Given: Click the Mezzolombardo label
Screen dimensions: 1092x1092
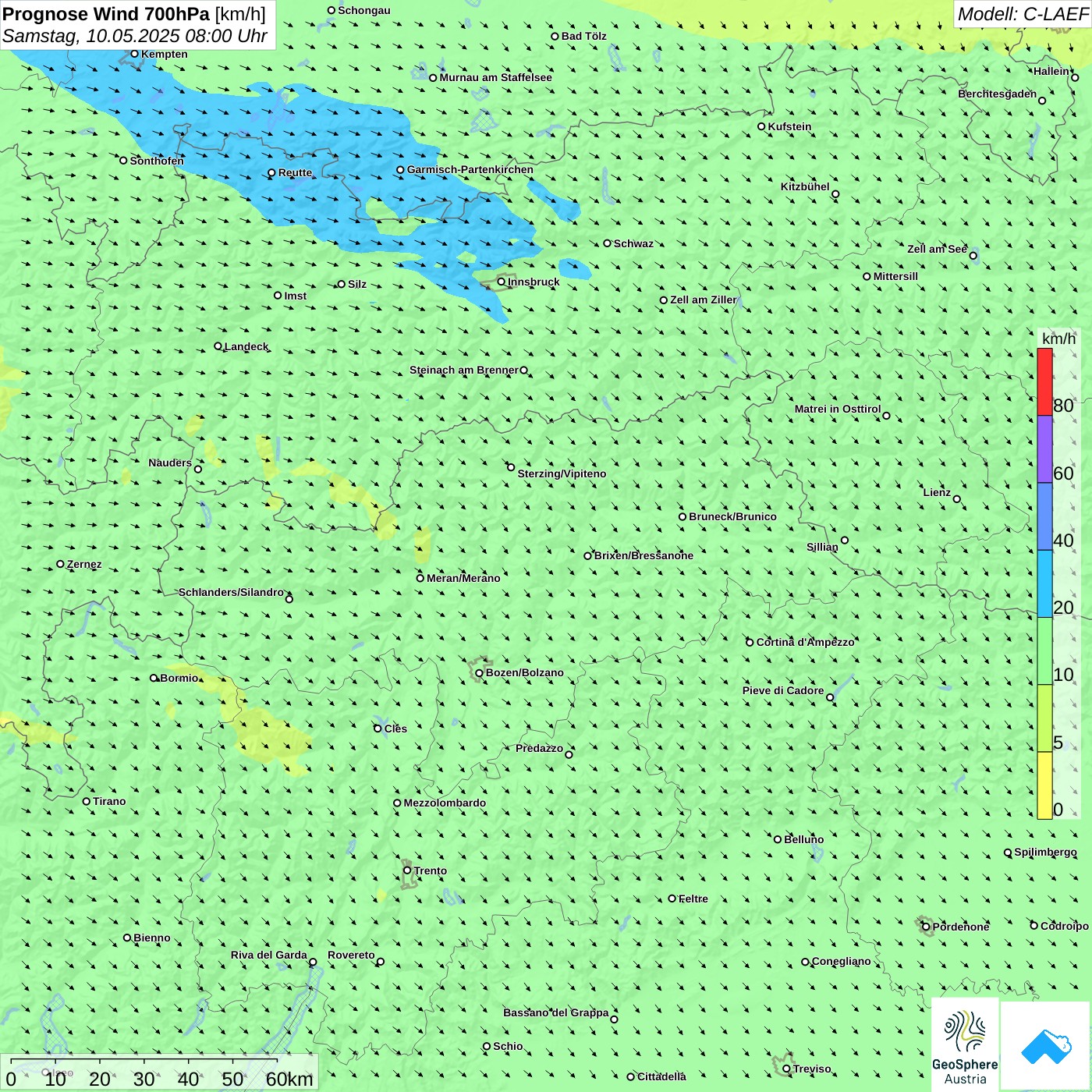Looking at the screenshot, I should coord(445,803).
